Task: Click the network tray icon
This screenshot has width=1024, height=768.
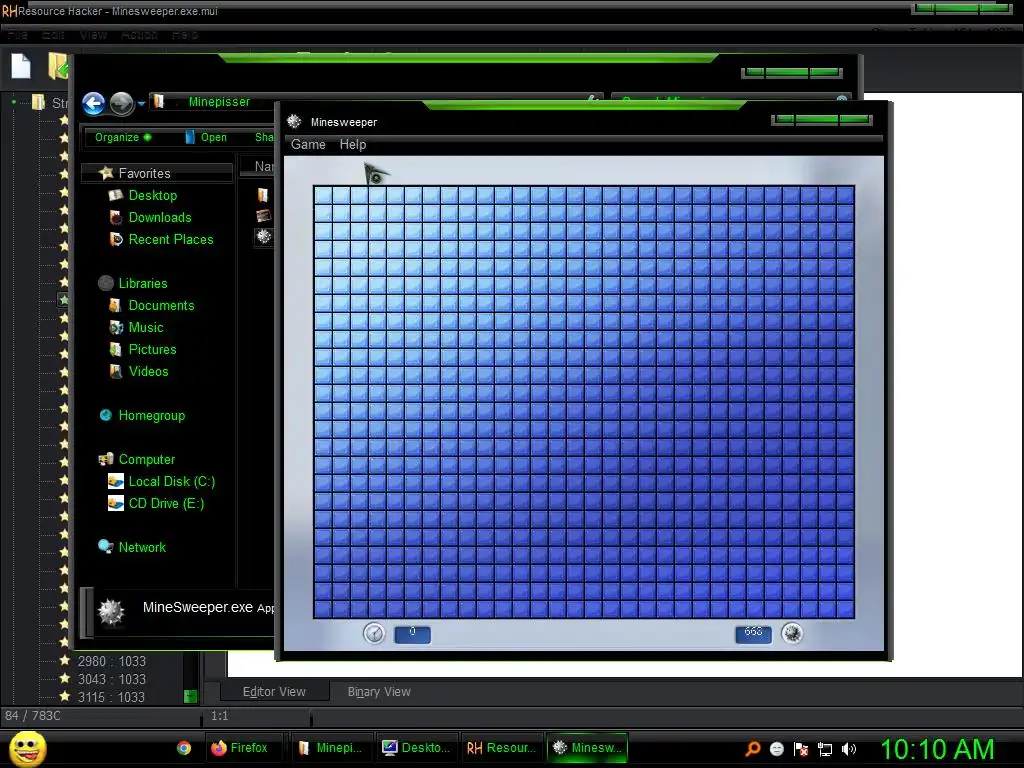Action: click(824, 749)
